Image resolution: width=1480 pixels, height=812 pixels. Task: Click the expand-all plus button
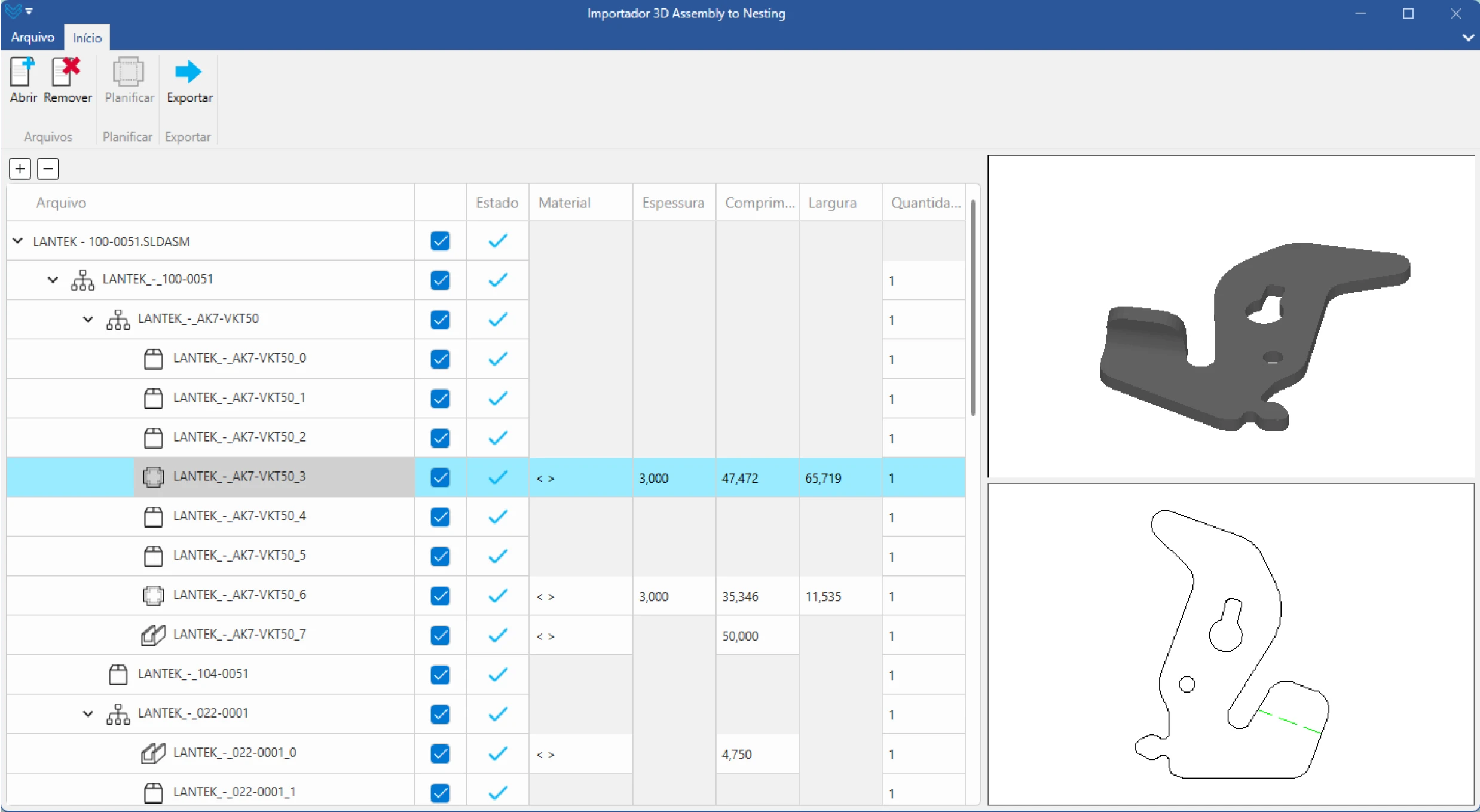(20, 168)
